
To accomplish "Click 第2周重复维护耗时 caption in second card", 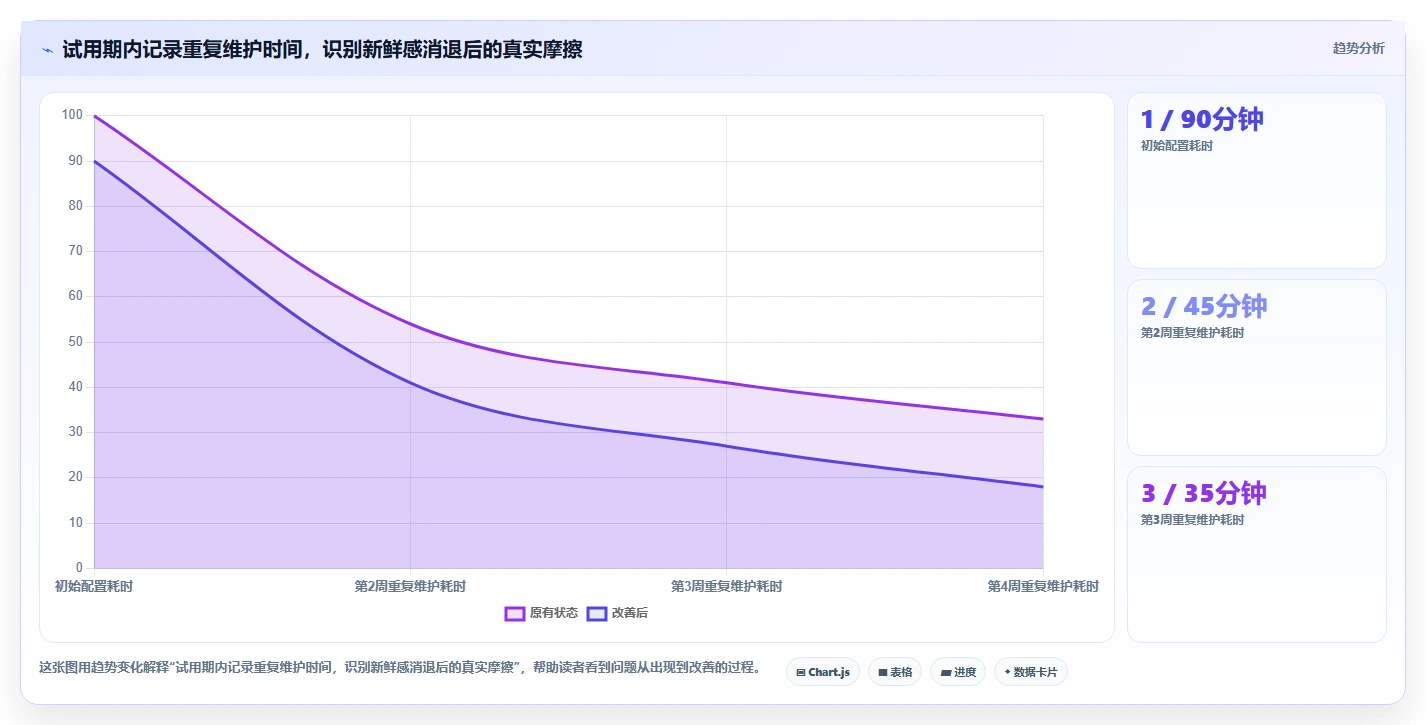I will point(1192,333).
